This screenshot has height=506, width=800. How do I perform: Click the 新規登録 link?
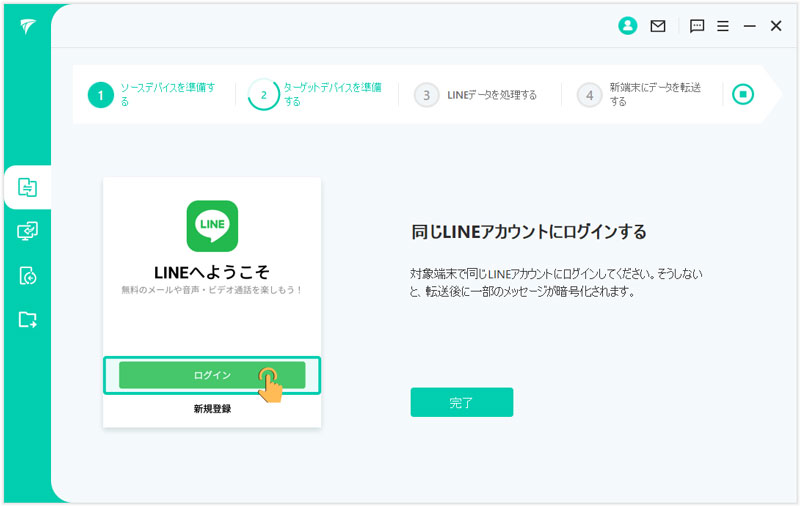212,409
